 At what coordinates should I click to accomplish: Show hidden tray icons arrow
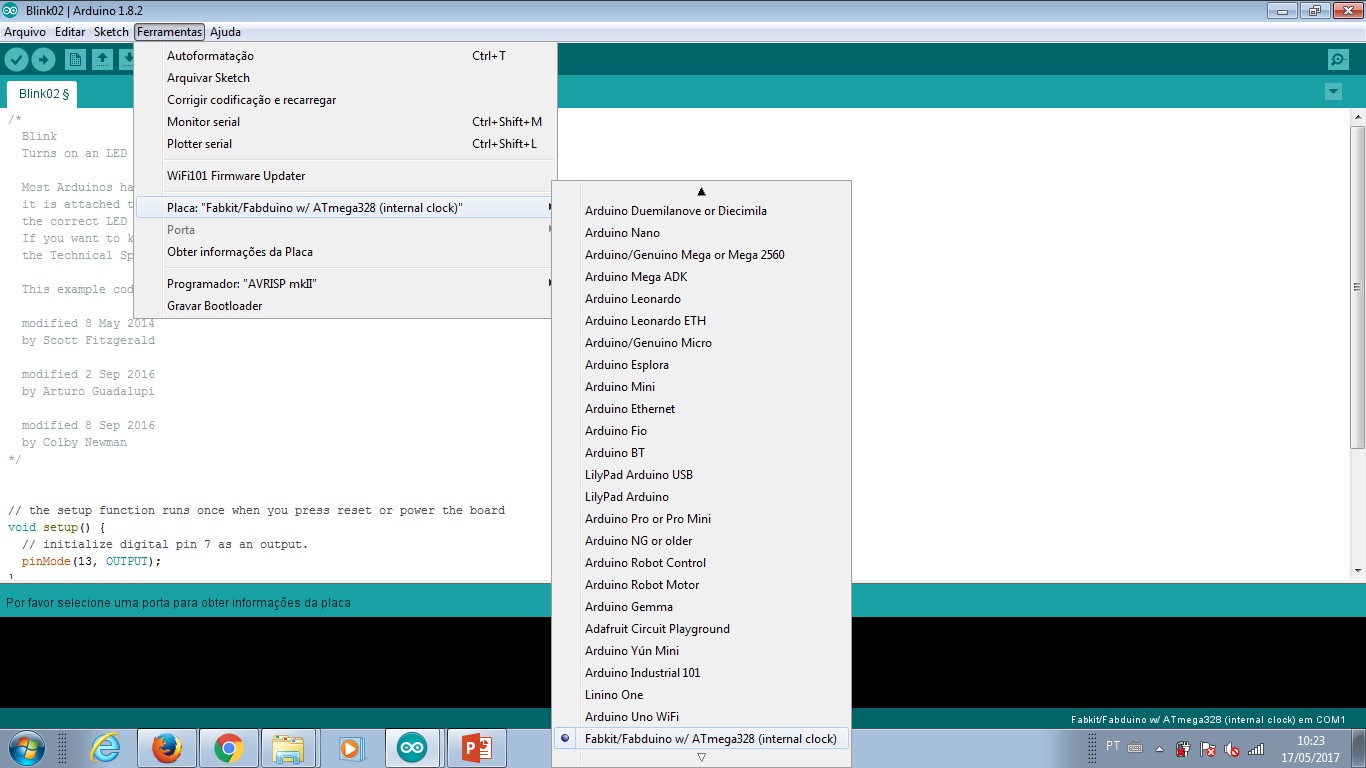[1160, 749]
